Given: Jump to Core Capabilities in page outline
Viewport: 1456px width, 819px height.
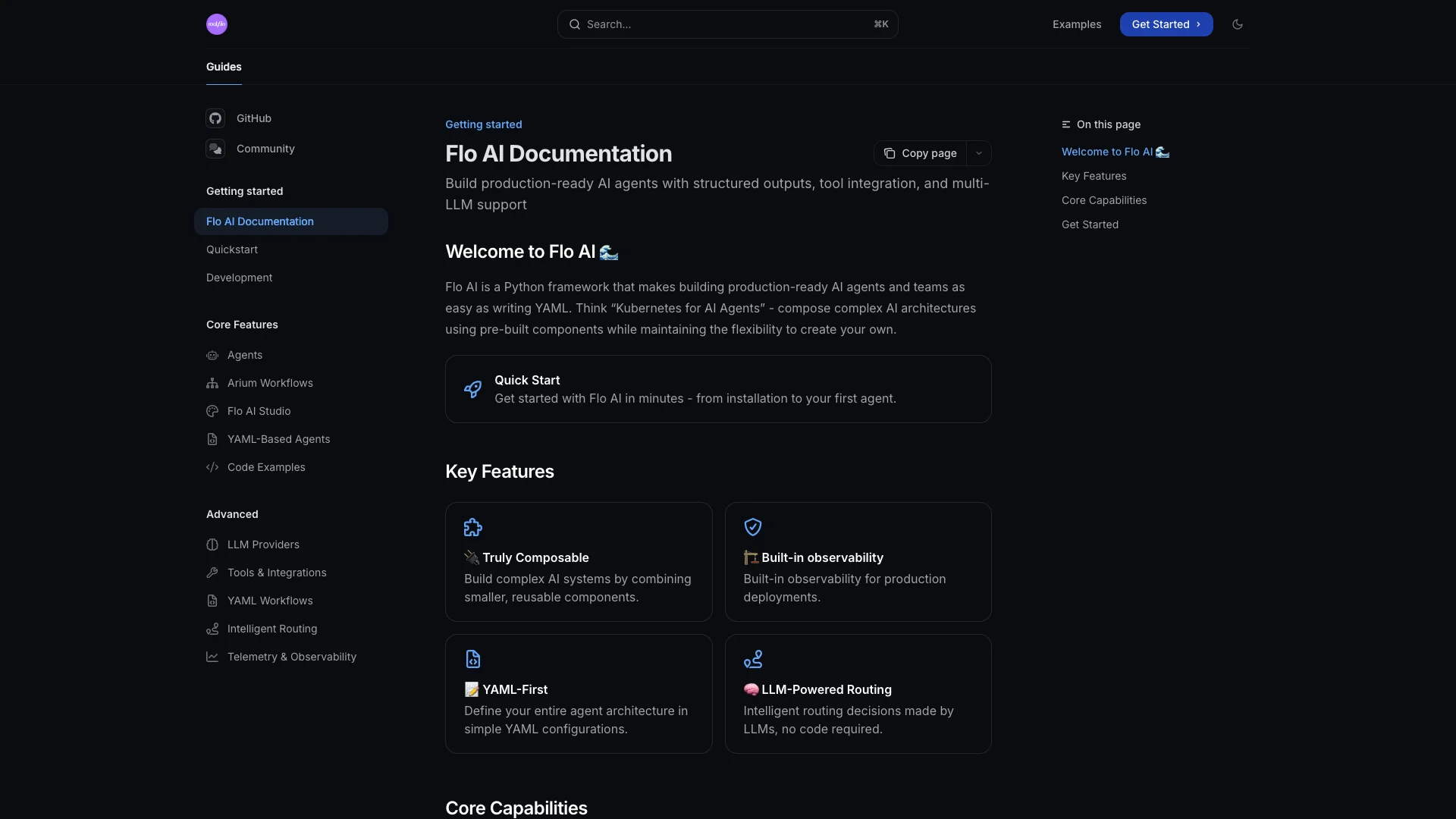Looking at the screenshot, I should pos(1104,200).
